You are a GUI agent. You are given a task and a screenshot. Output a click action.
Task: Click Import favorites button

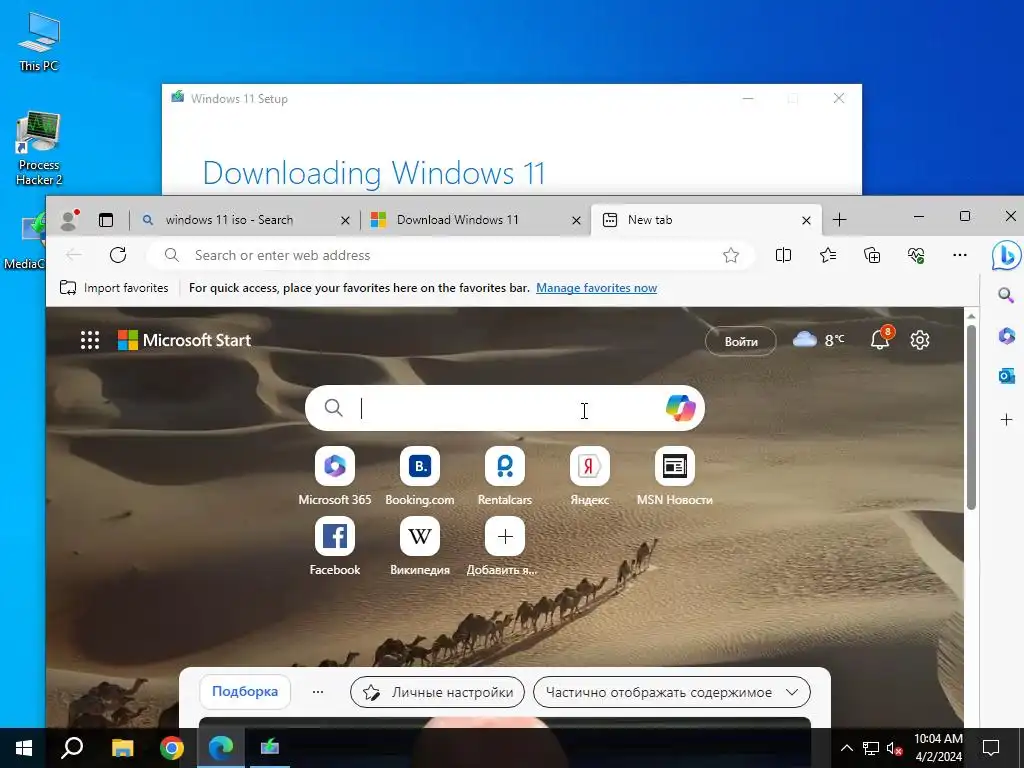[114, 288]
